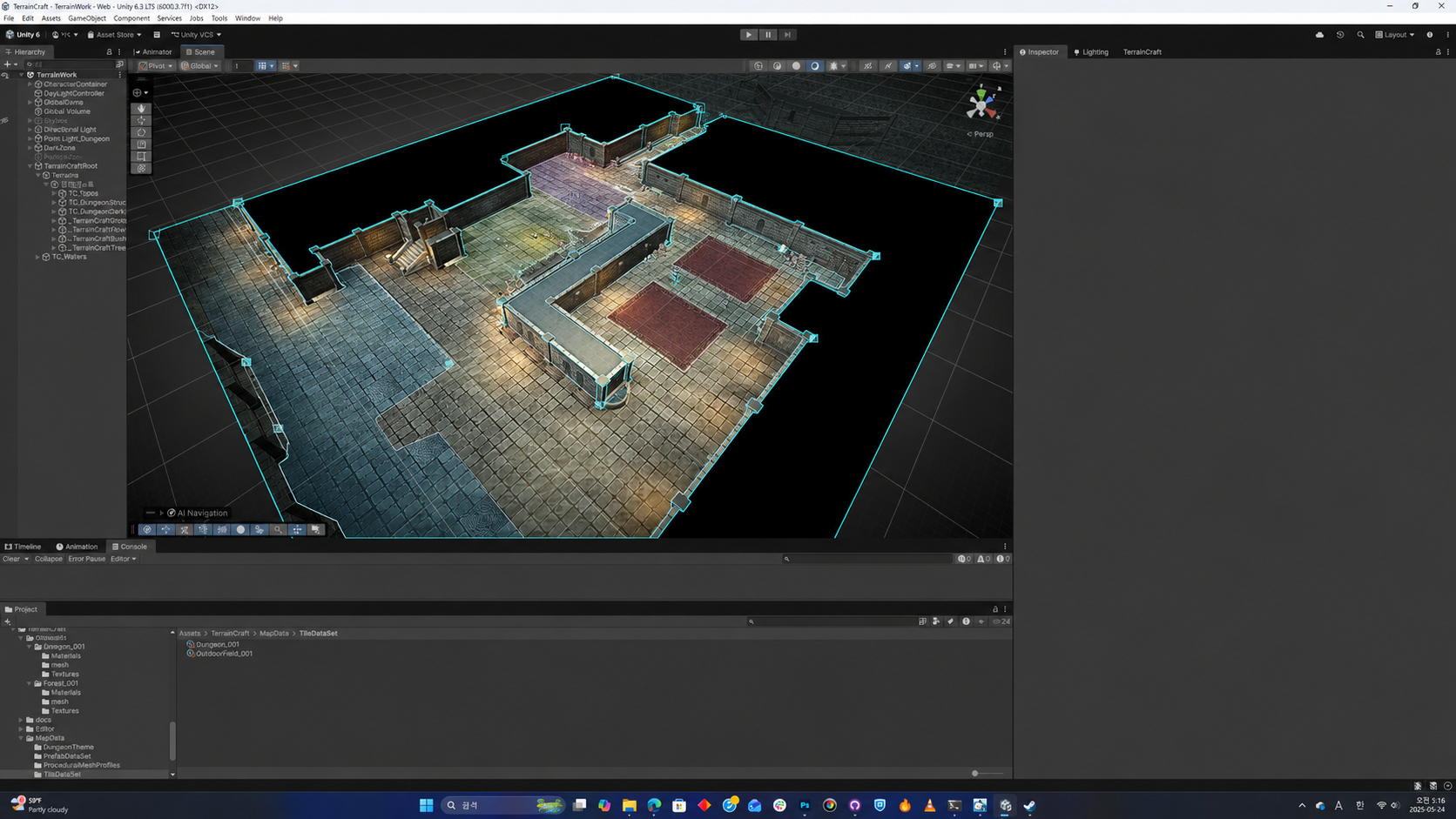The height and width of the screenshot is (819, 1456).
Task: Switch to the Animation tab
Action: tap(77, 547)
